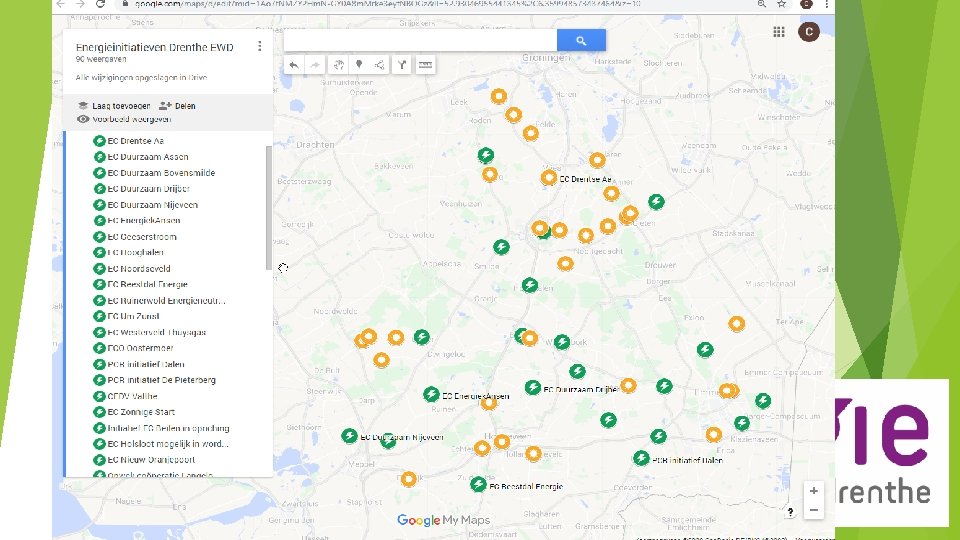This screenshot has width=960, height=540.
Task: Select the measure distances ruler tool
Action: pyautogui.click(x=426, y=65)
